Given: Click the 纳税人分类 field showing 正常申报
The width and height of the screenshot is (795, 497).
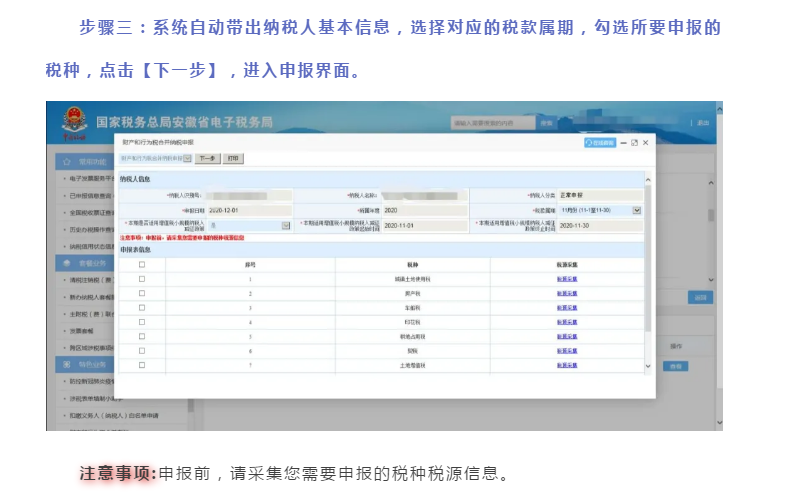Looking at the screenshot, I should [601, 195].
